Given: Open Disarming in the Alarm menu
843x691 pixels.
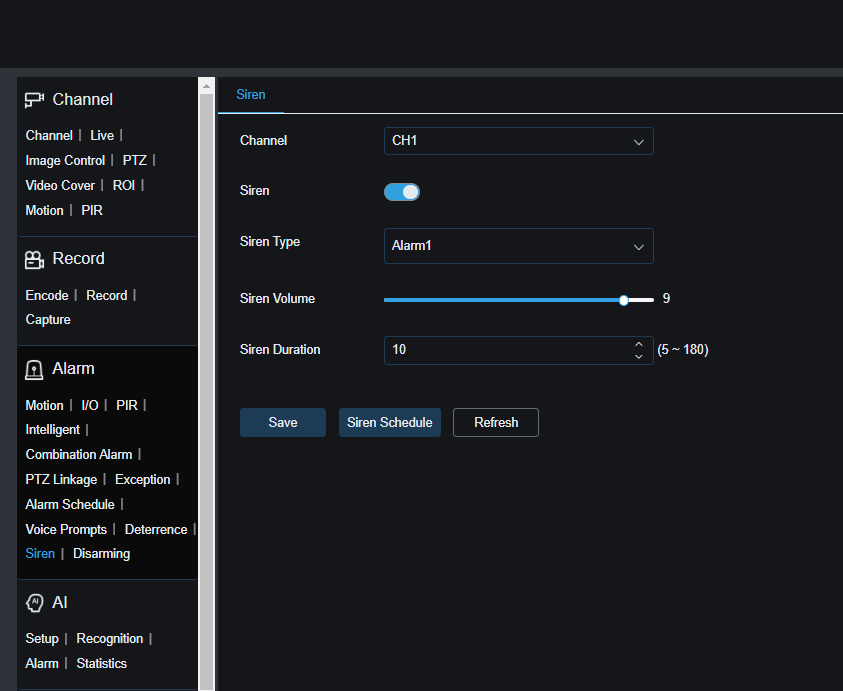Looking at the screenshot, I should (101, 553).
